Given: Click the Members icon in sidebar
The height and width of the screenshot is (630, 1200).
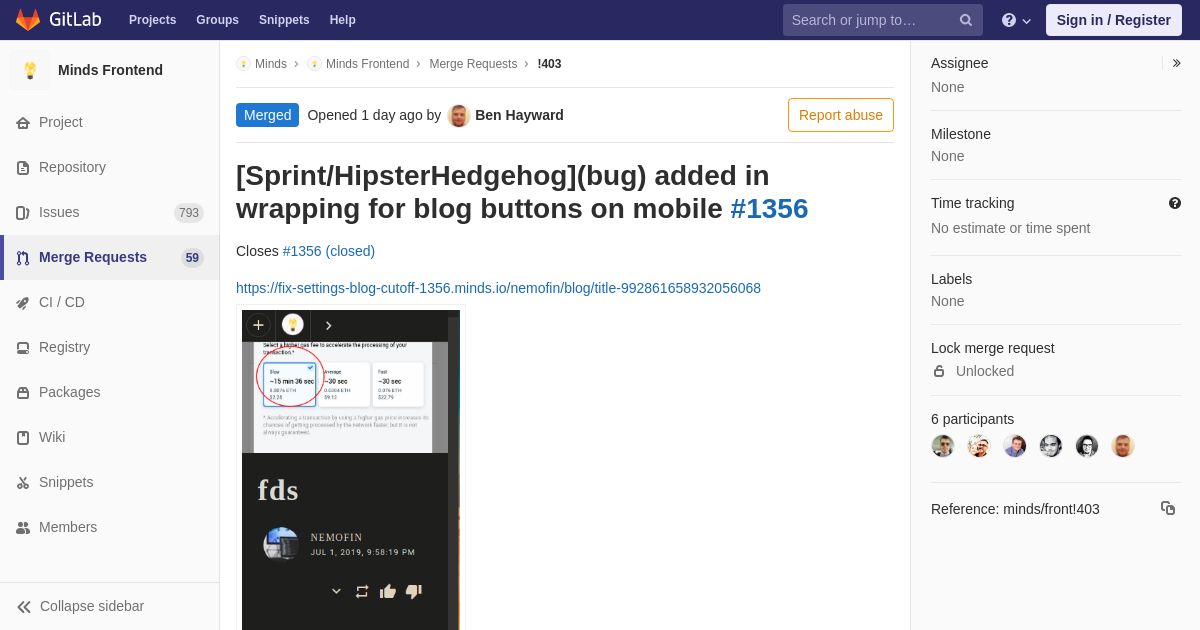Looking at the screenshot, I should (23, 528).
